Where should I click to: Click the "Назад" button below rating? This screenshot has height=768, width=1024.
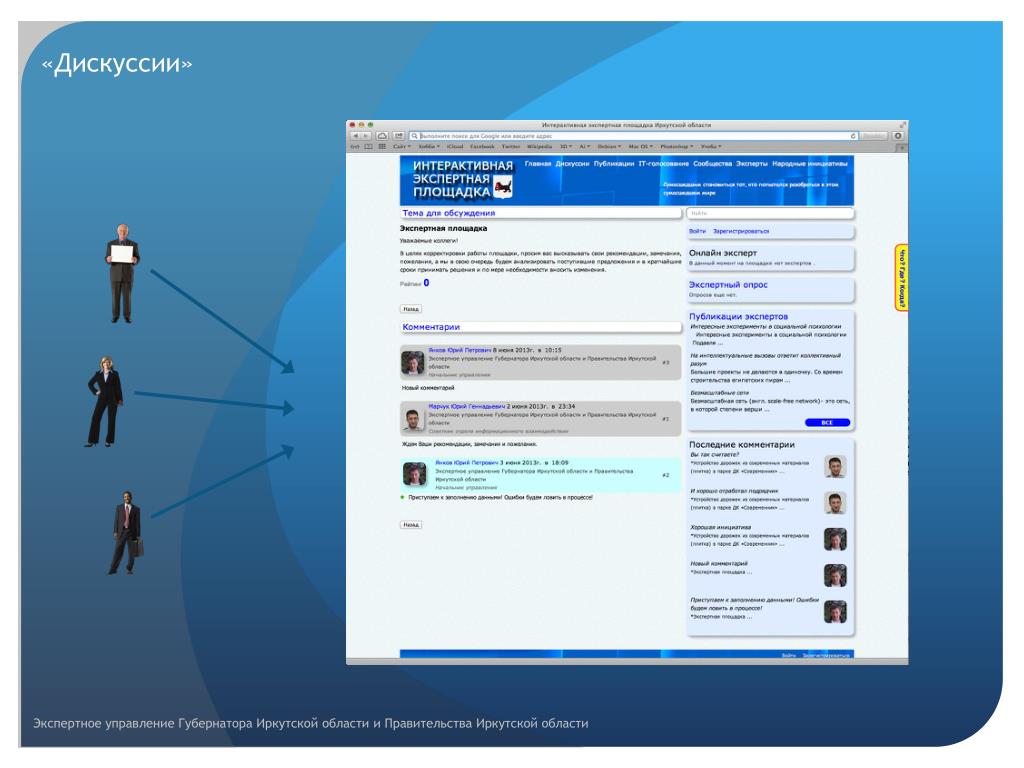(x=411, y=309)
